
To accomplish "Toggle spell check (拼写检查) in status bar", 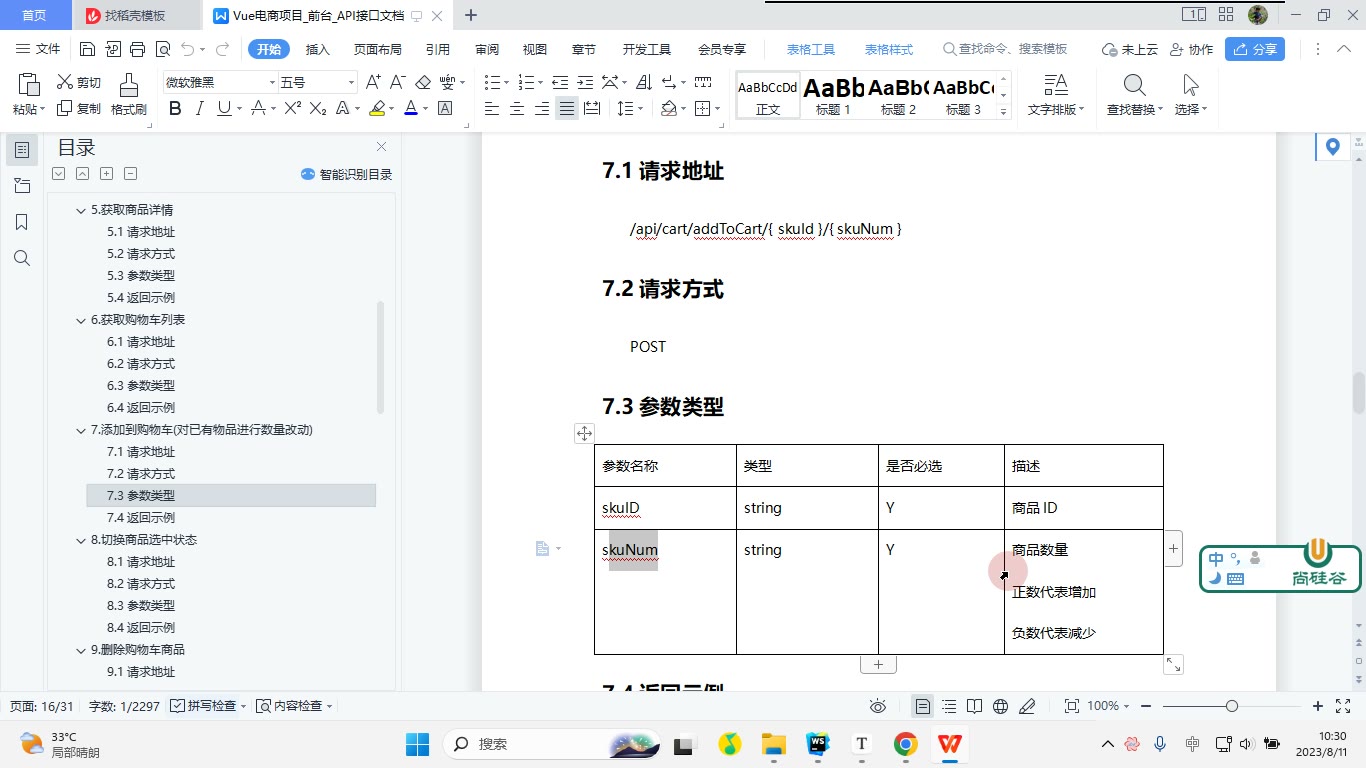I will [x=206, y=706].
